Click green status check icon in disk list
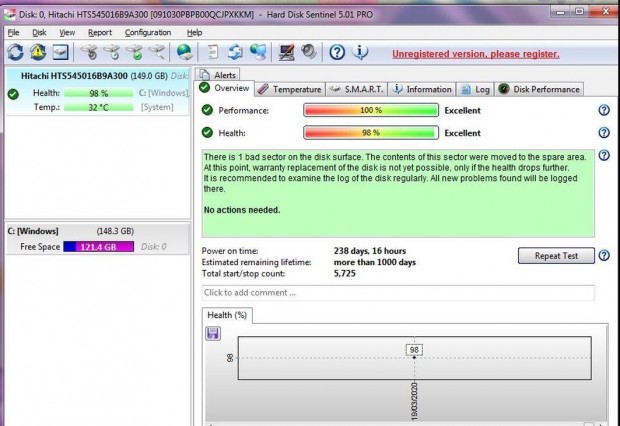Image resolution: width=620 pixels, height=426 pixels. [x=13, y=94]
